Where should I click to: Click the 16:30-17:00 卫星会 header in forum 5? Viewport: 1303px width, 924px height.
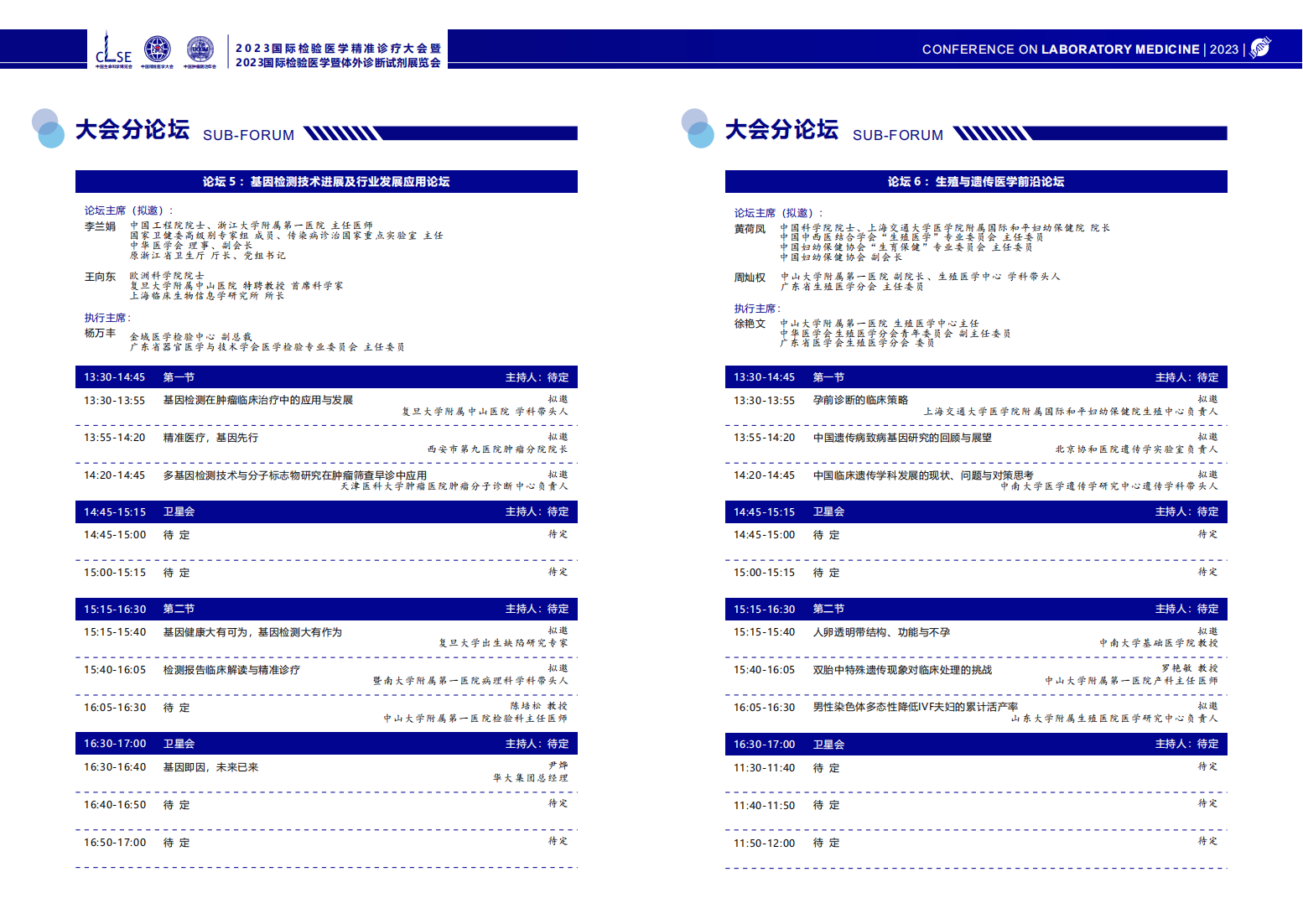326,744
